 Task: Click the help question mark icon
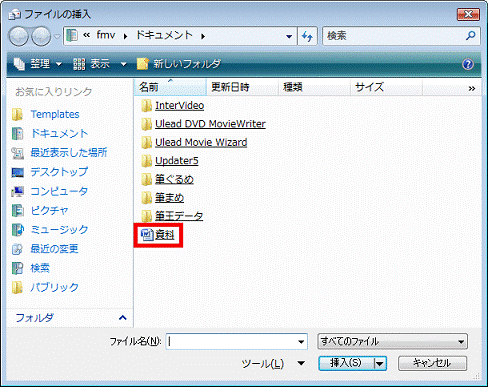468,64
